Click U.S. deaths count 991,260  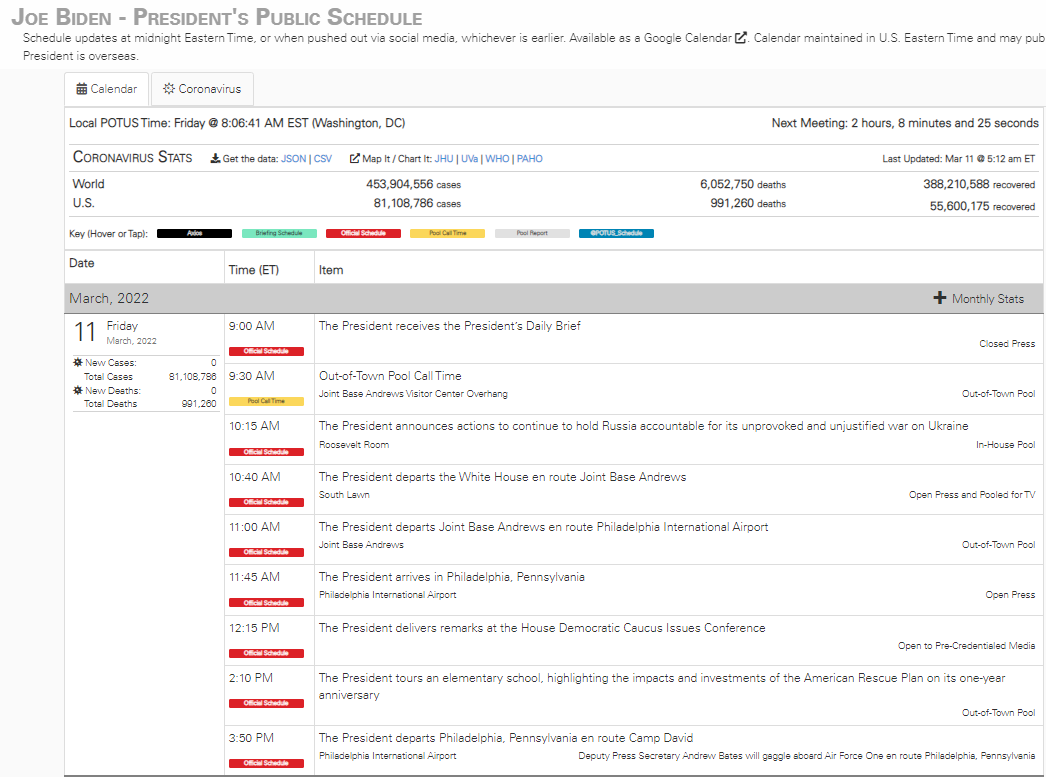click(x=732, y=203)
